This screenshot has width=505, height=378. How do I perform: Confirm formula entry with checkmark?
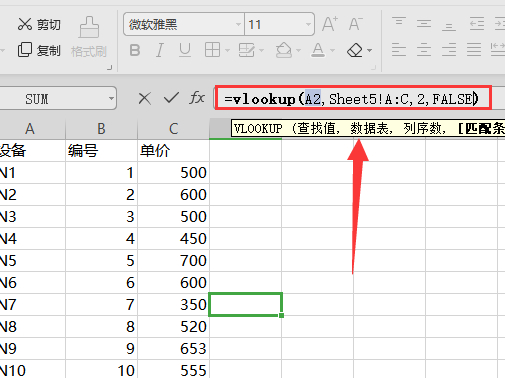tap(171, 98)
